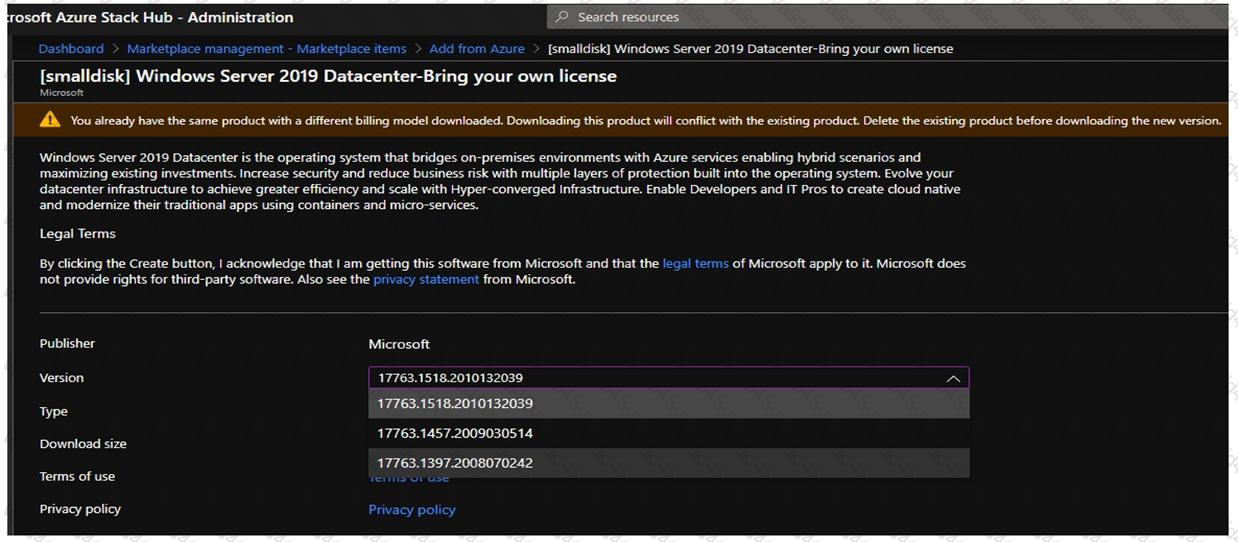Collapse the Version dropdown arrow

click(953, 378)
